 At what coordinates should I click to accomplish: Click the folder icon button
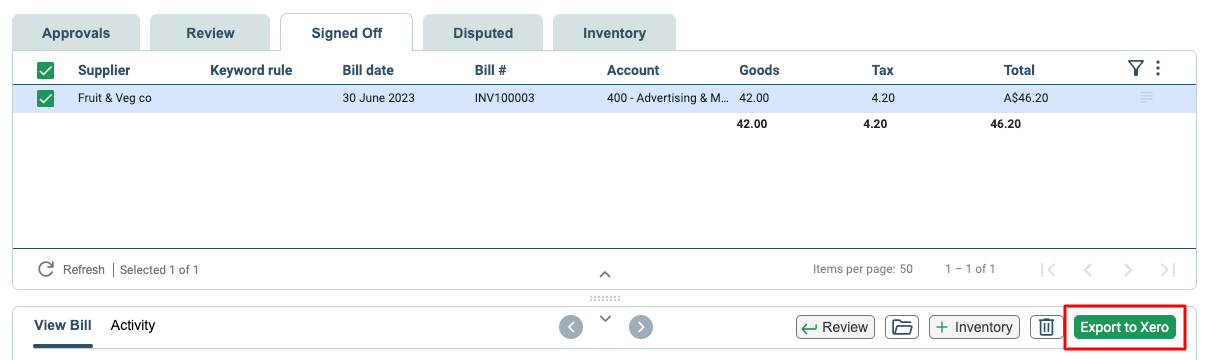click(x=903, y=327)
